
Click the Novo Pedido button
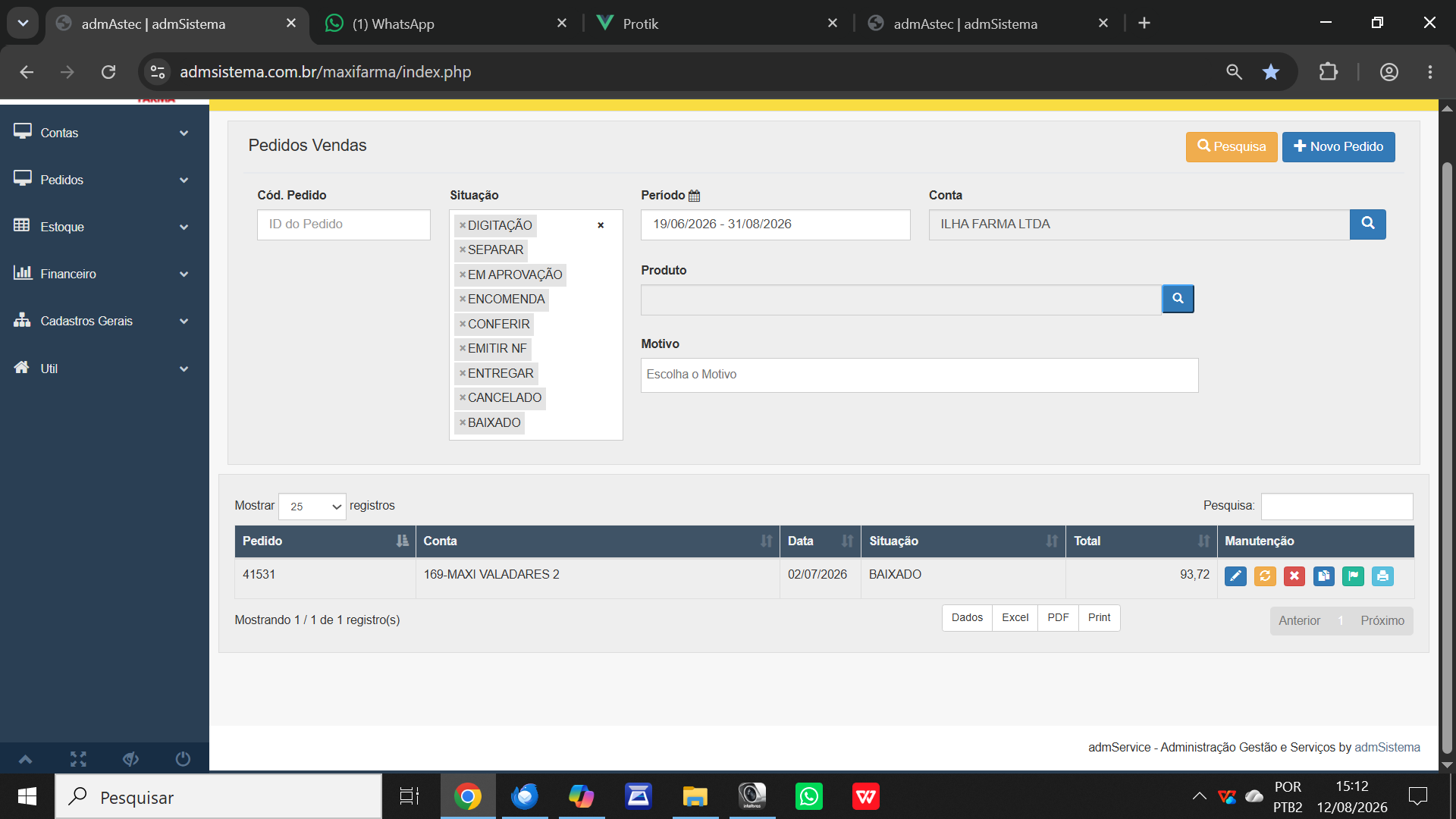[x=1338, y=147]
